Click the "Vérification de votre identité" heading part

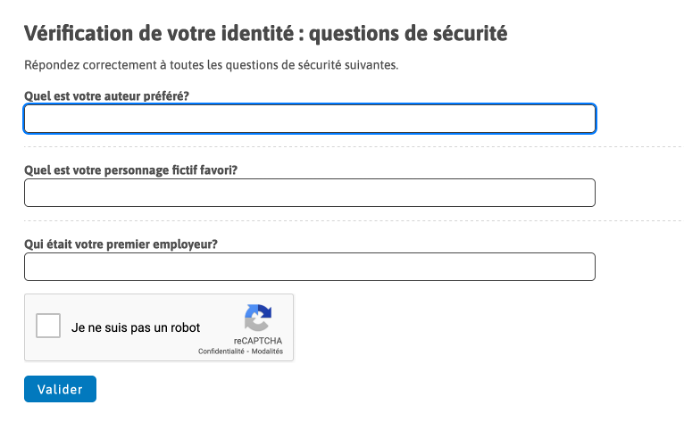coord(159,34)
